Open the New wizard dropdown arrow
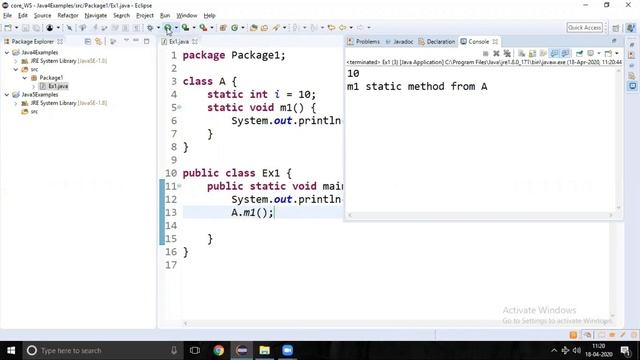The image size is (640, 360). pos(16,28)
